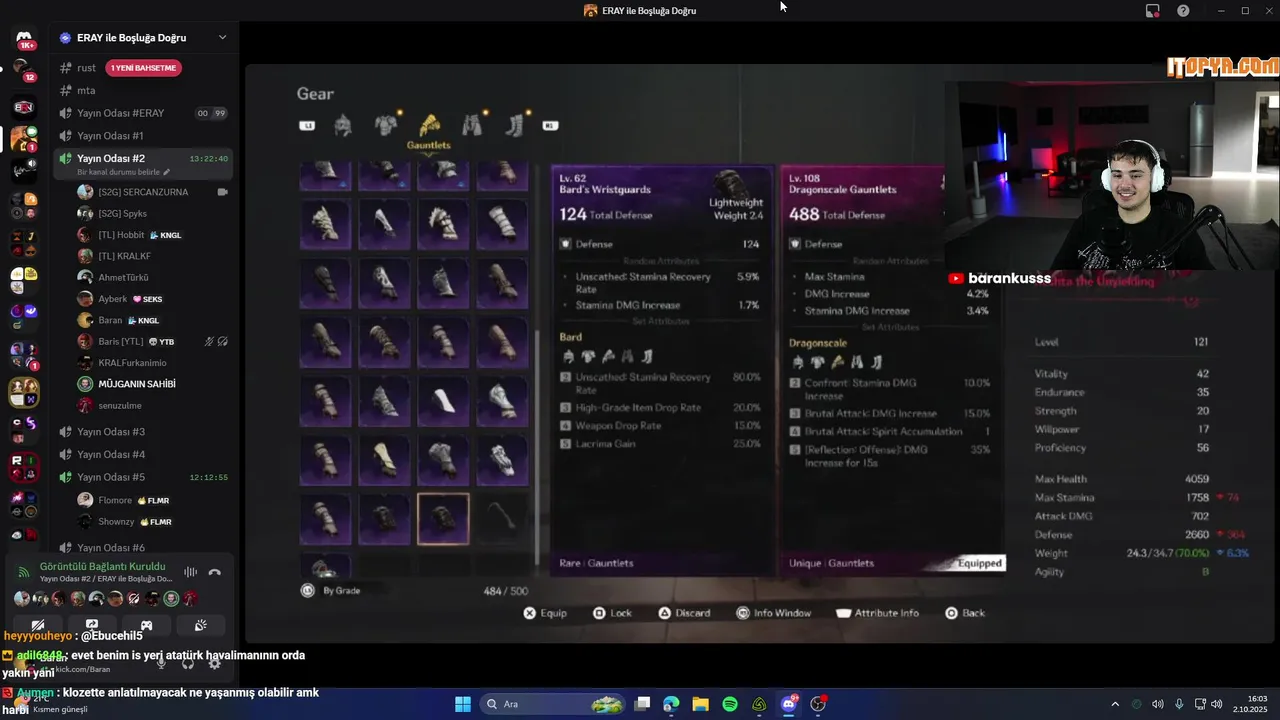This screenshot has height=720, width=1280.
Task: Select user Flomore in Yayın Odası #5
Action: 152,500
